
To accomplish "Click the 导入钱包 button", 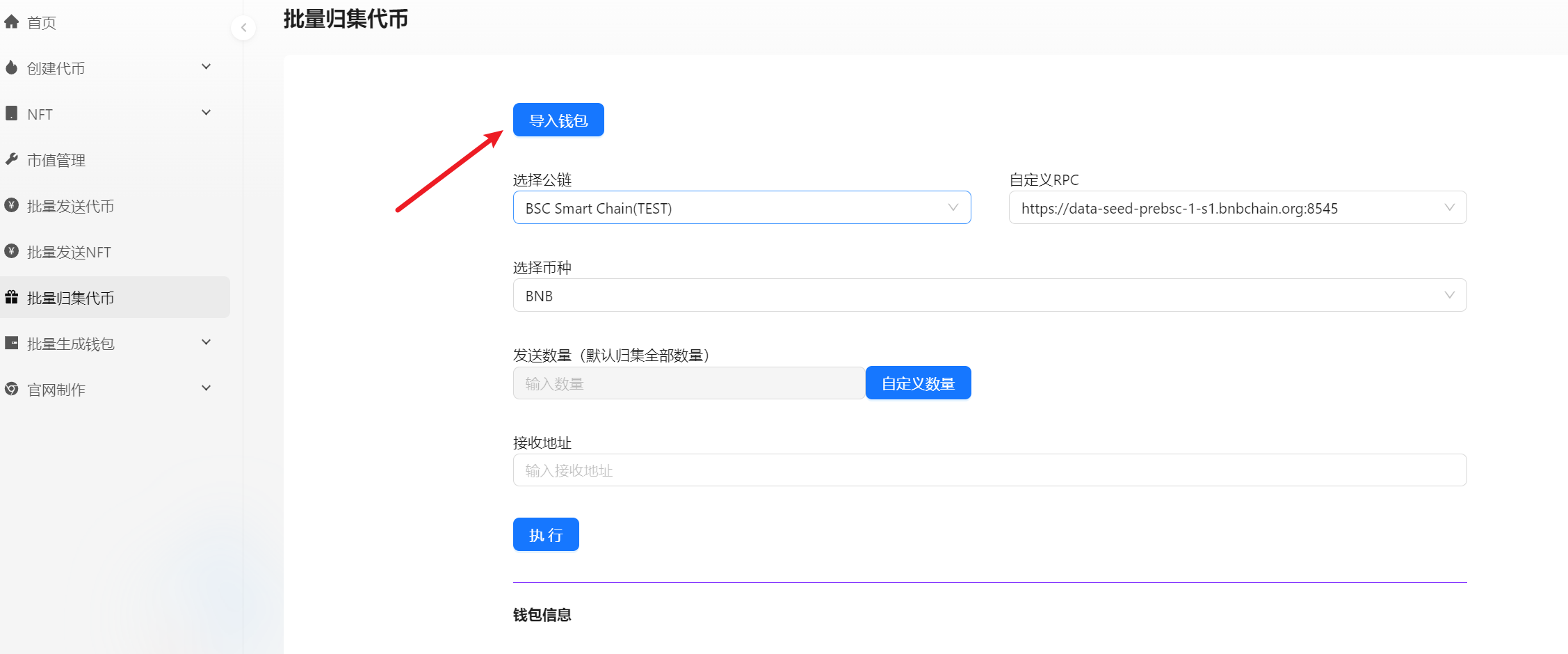I will (558, 120).
